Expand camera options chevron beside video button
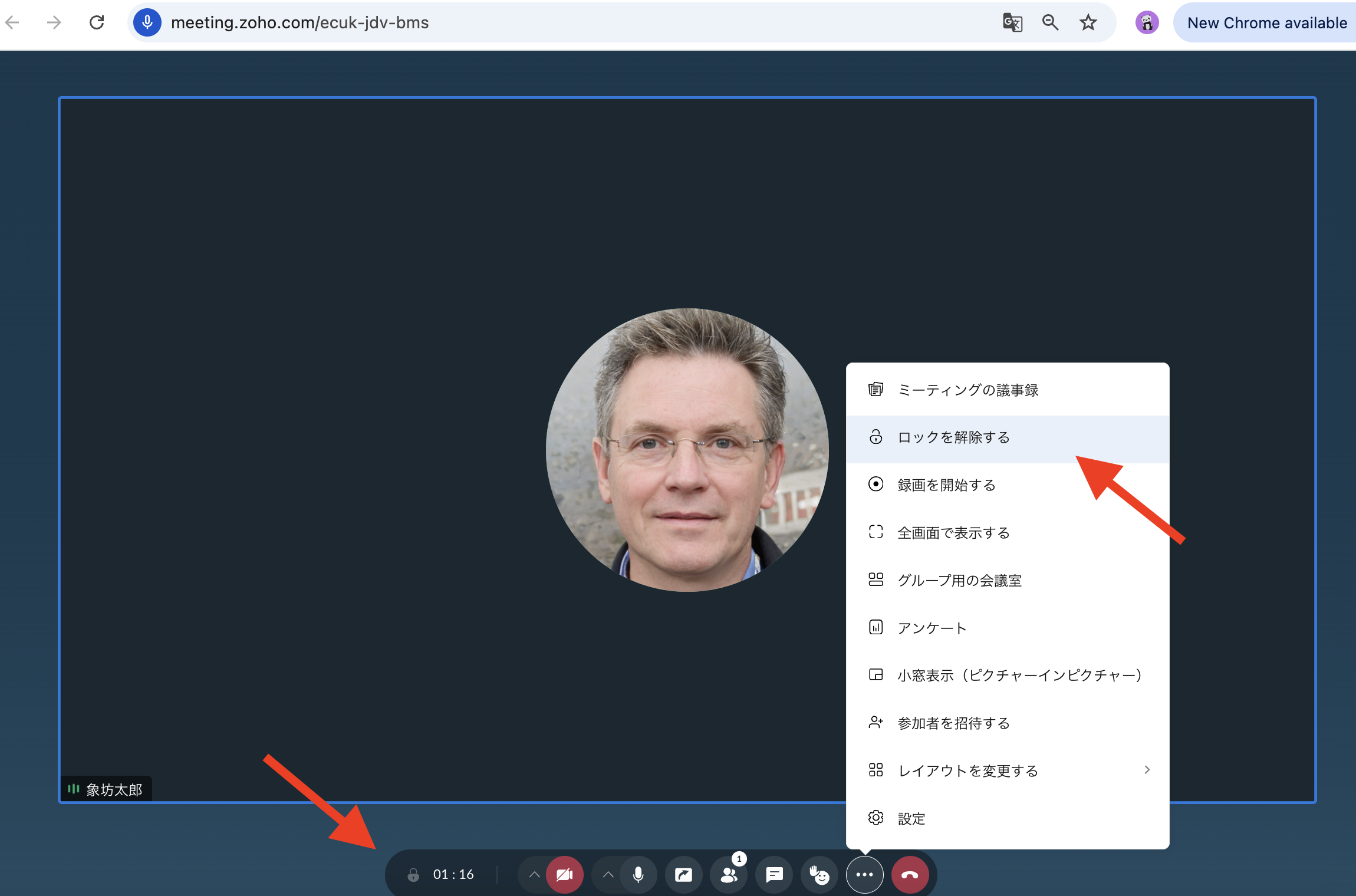This screenshot has height=896, width=1356. pos(534,875)
